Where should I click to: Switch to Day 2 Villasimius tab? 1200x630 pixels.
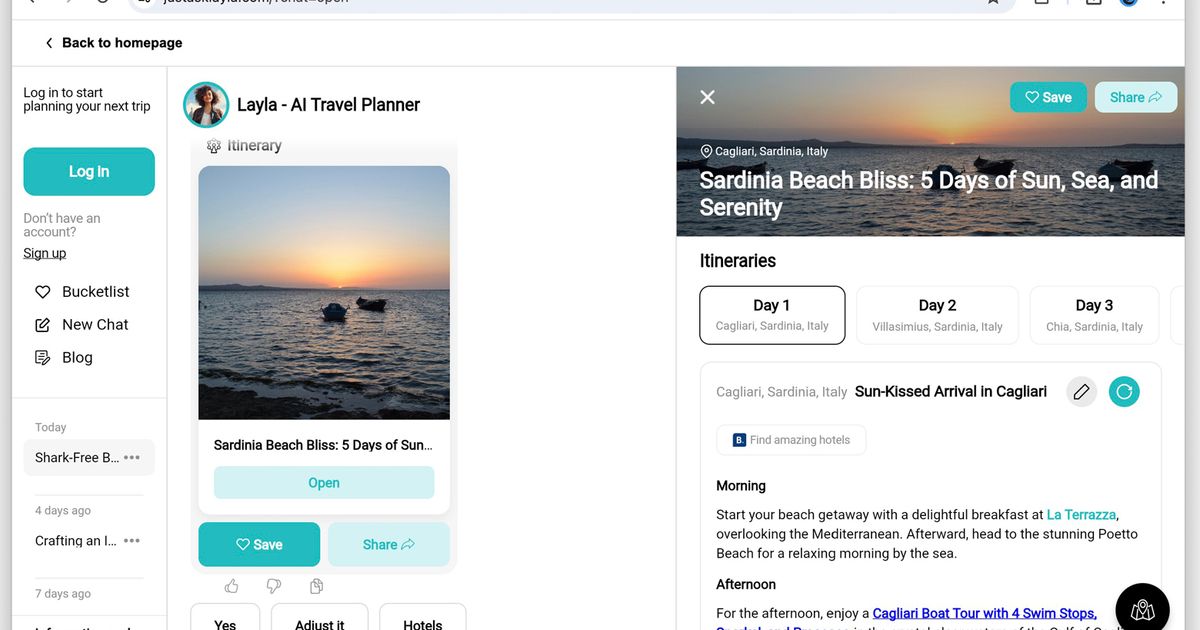937,315
